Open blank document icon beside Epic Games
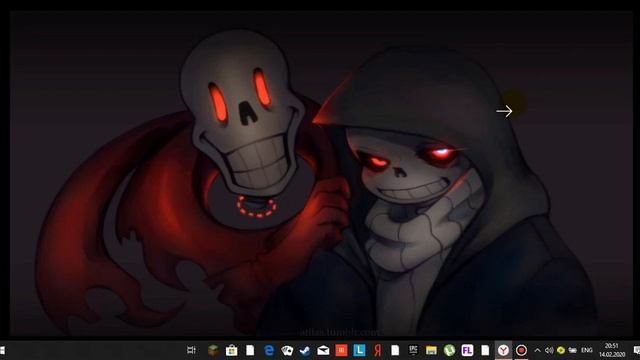 (395, 350)
